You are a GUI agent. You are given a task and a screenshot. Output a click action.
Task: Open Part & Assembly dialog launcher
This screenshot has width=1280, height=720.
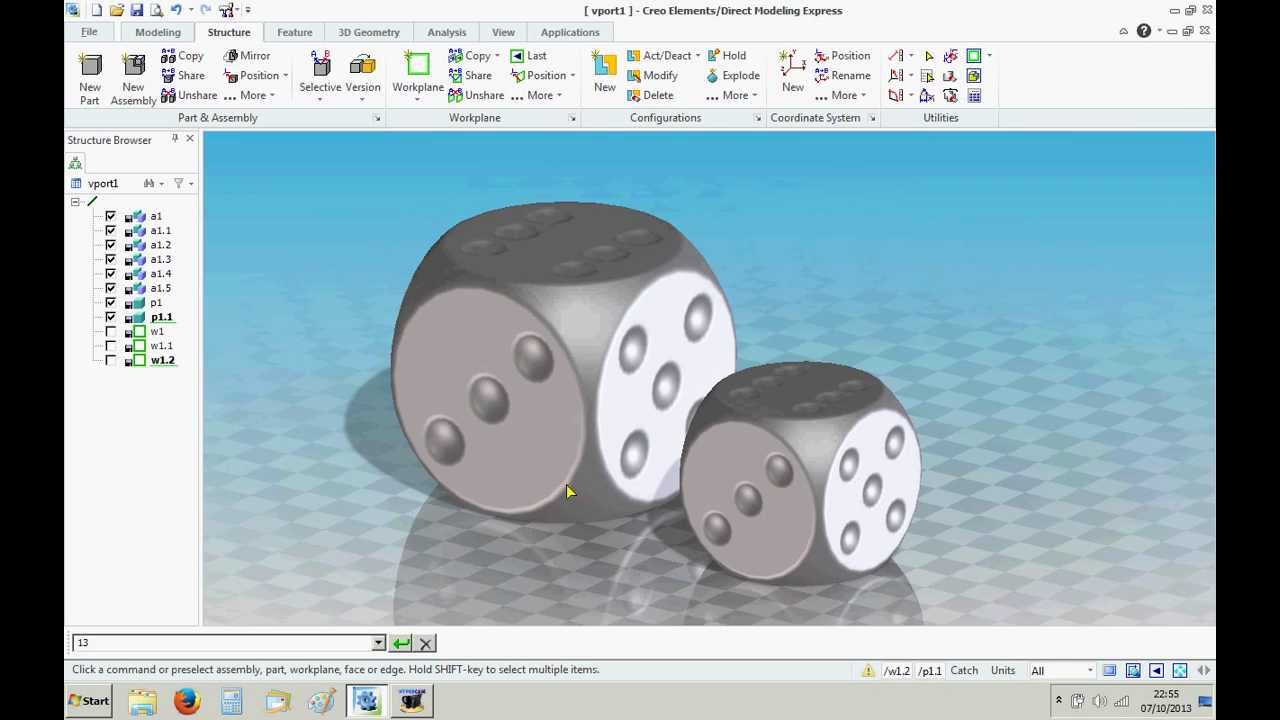pyautogui.click(x=377, y=119)
